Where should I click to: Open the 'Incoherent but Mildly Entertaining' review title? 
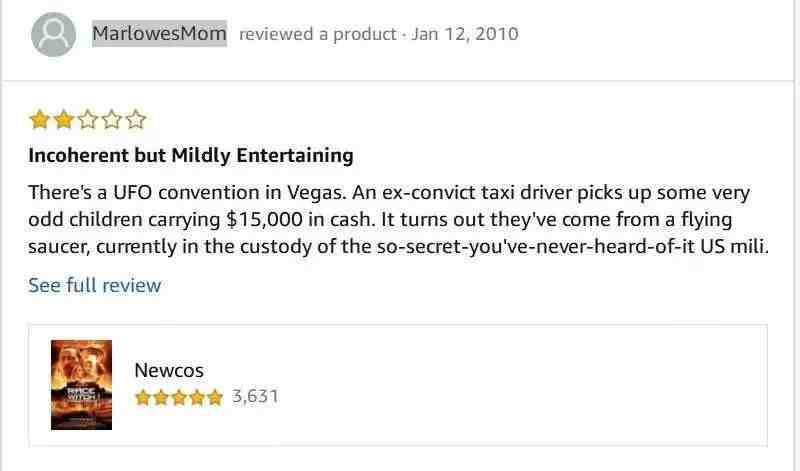pyautogui.click(x=191, y=155)
